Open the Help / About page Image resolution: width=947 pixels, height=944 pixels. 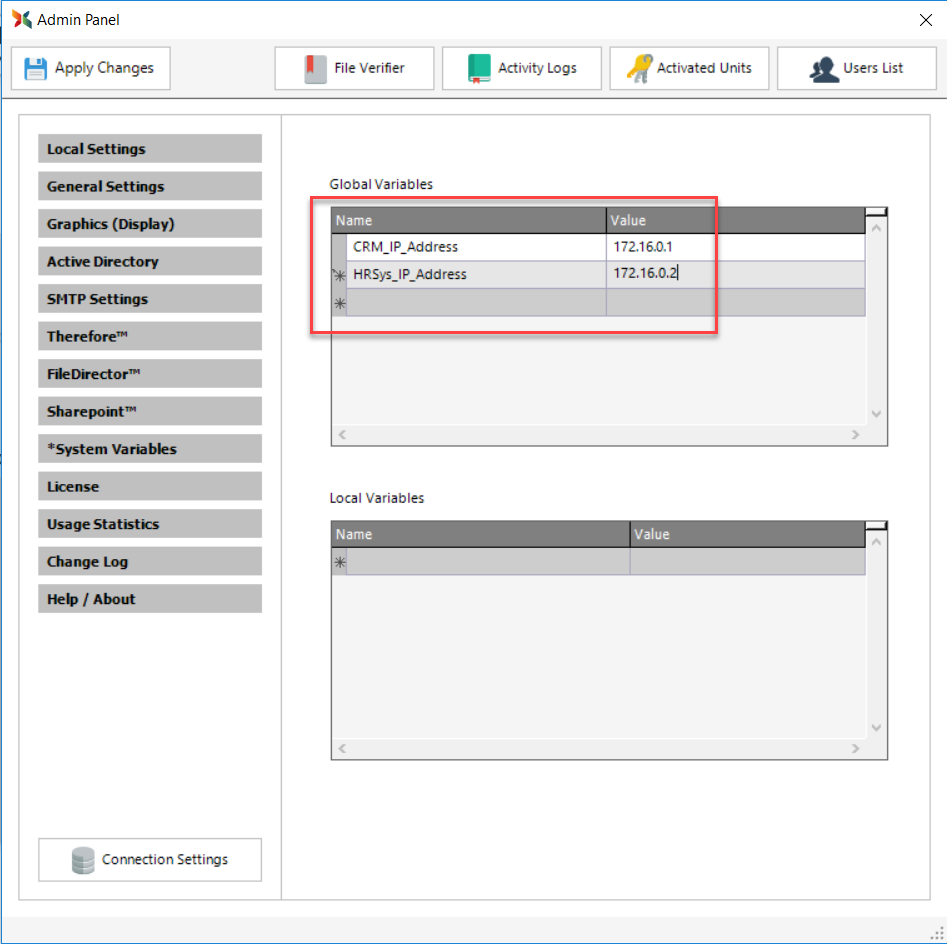[150, 599]
